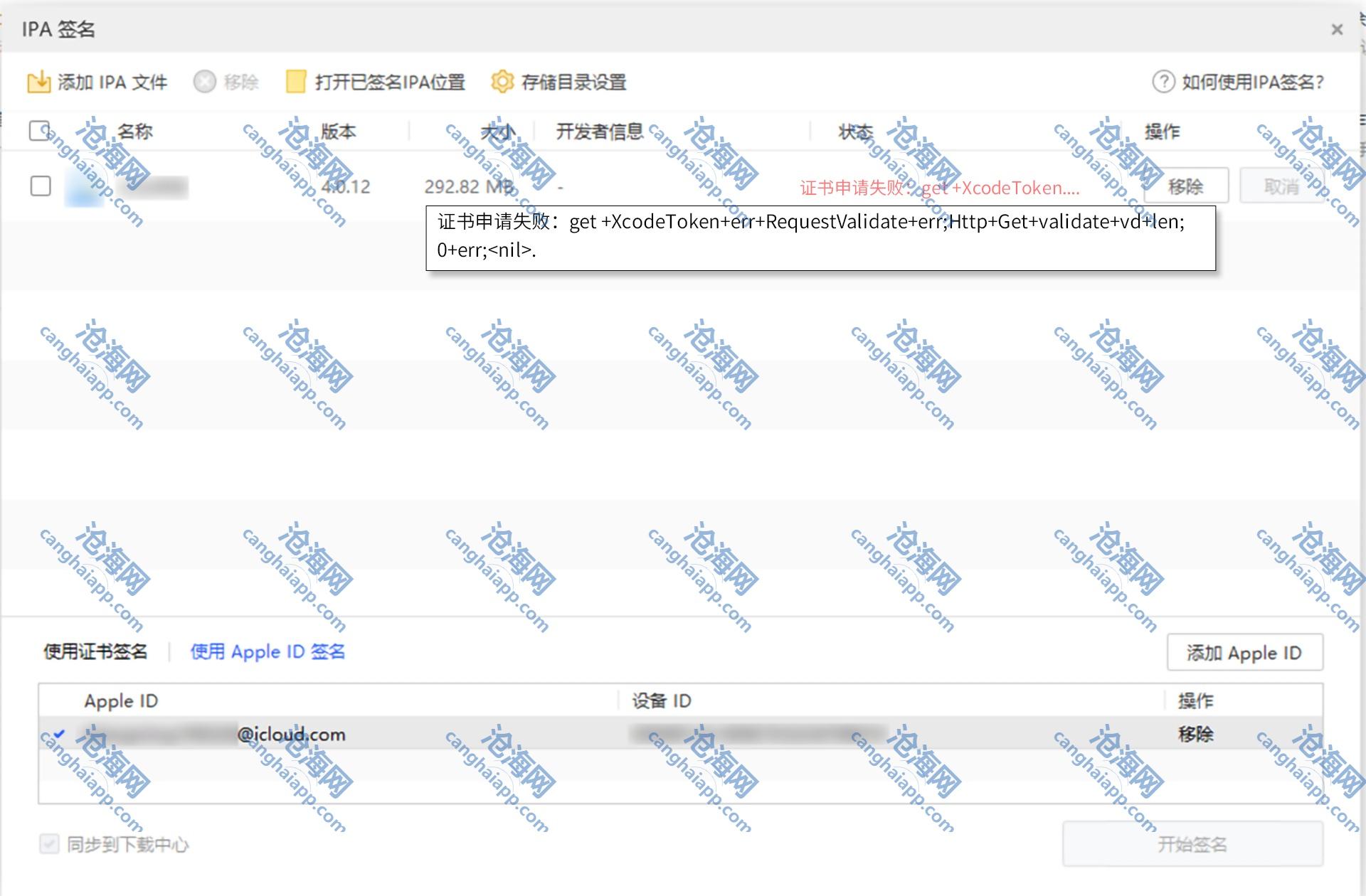Click the blurred app icon thumbnail
The width and height of the screenshot is (1366, 896).
pos(83,188)
